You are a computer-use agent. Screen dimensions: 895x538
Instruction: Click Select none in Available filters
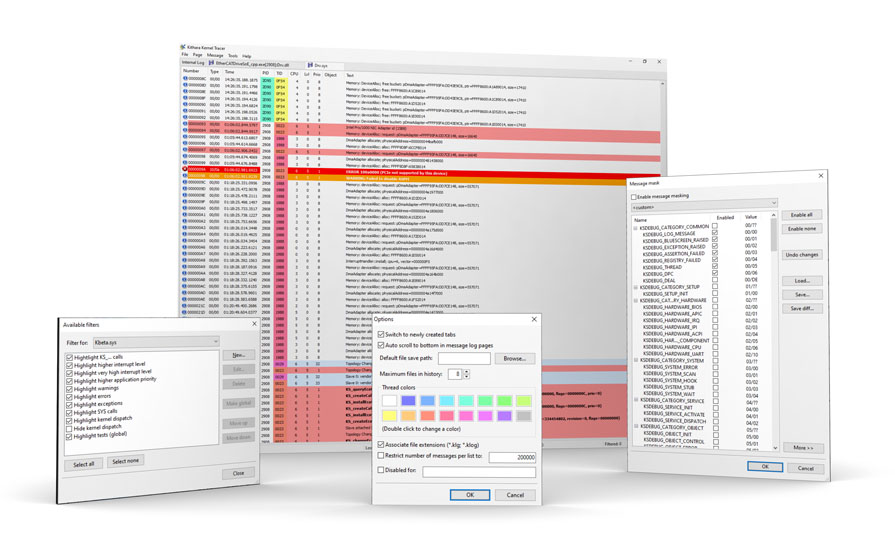tap(125, 461)
